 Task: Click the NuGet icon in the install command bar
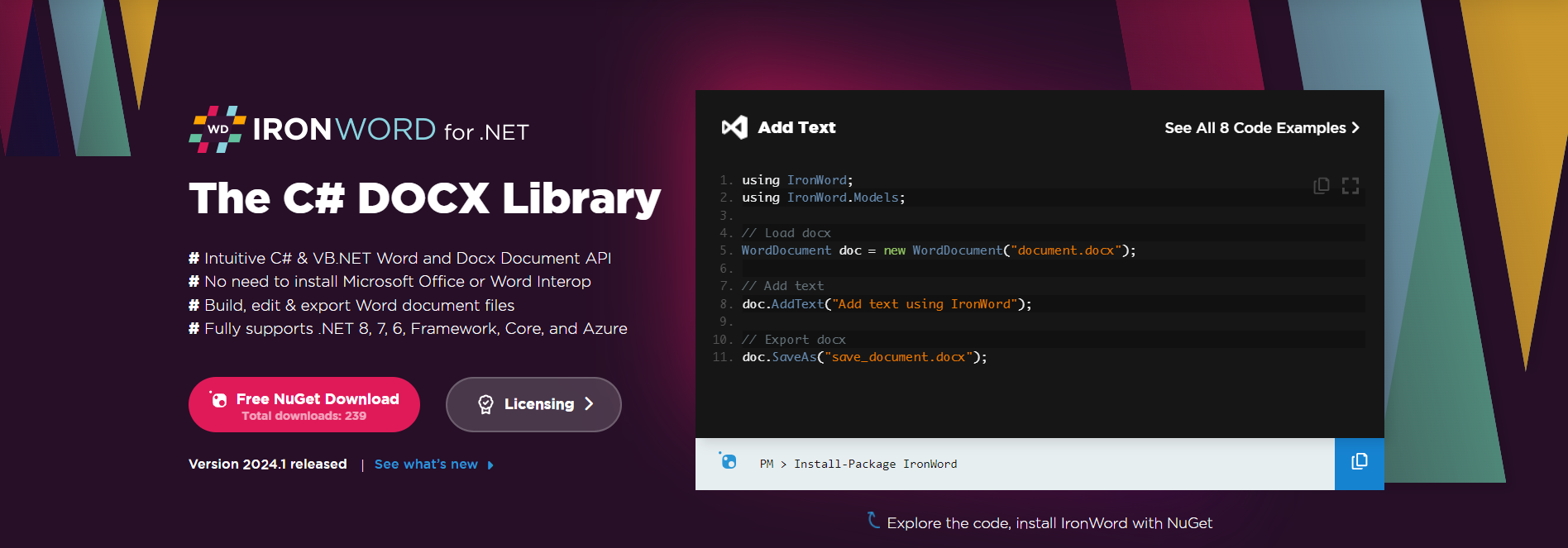728,461
